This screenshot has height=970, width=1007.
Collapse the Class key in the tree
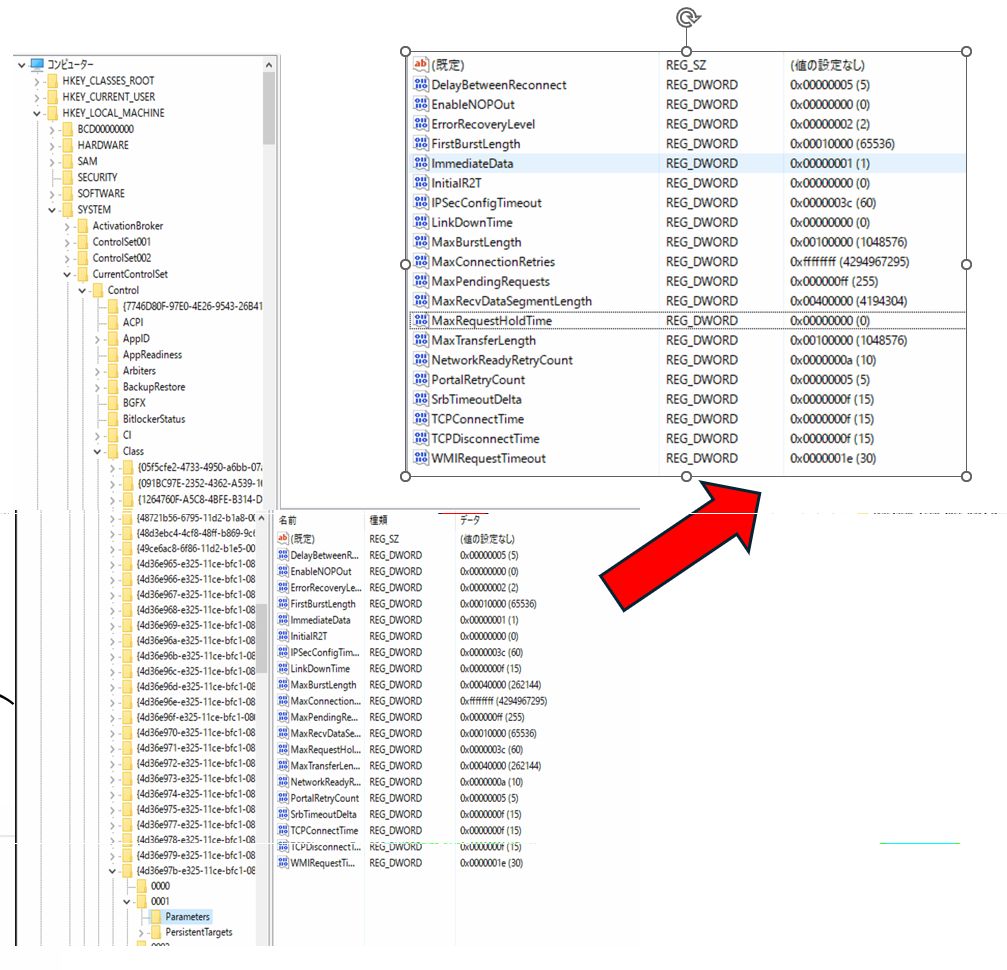point(98,451)
